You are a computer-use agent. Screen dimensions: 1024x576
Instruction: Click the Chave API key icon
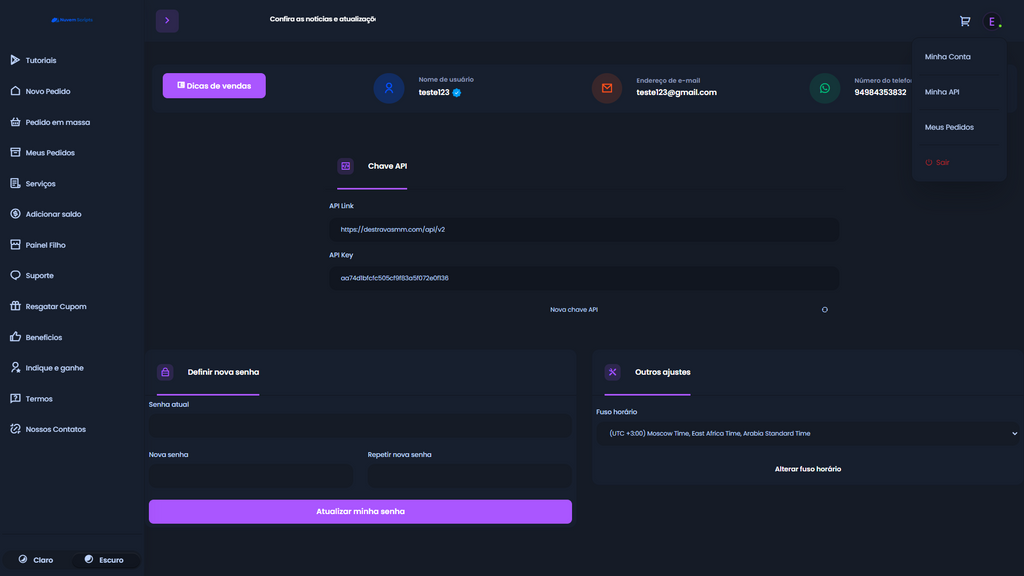tap(346, 166)
